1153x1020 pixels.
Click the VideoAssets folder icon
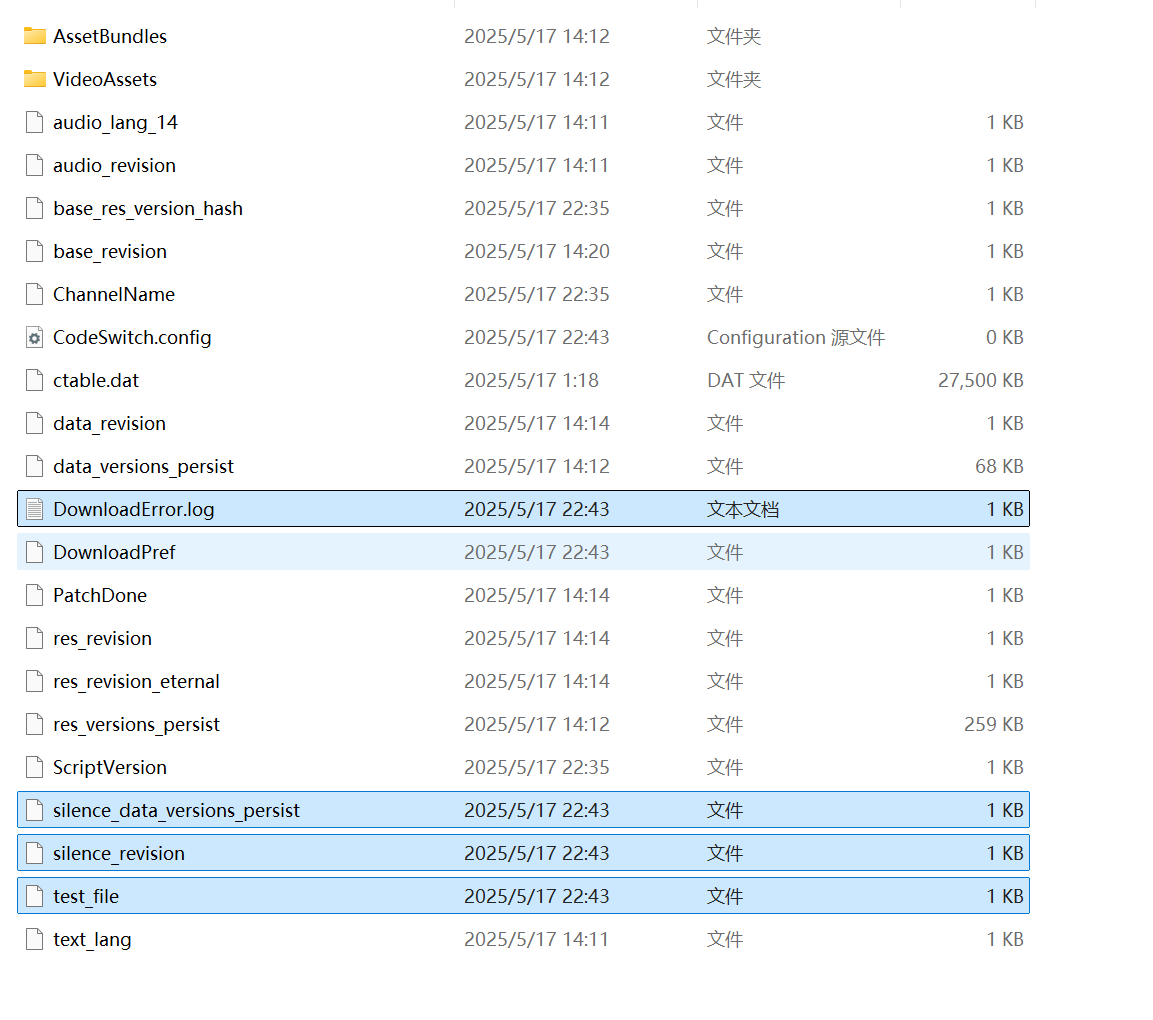[x=35, y=79]
